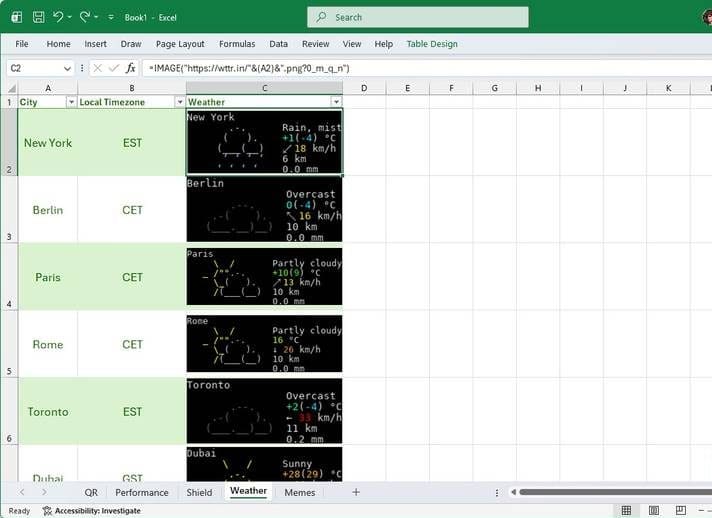Open the Insert Function fx dialog

(x=131, y=69)
